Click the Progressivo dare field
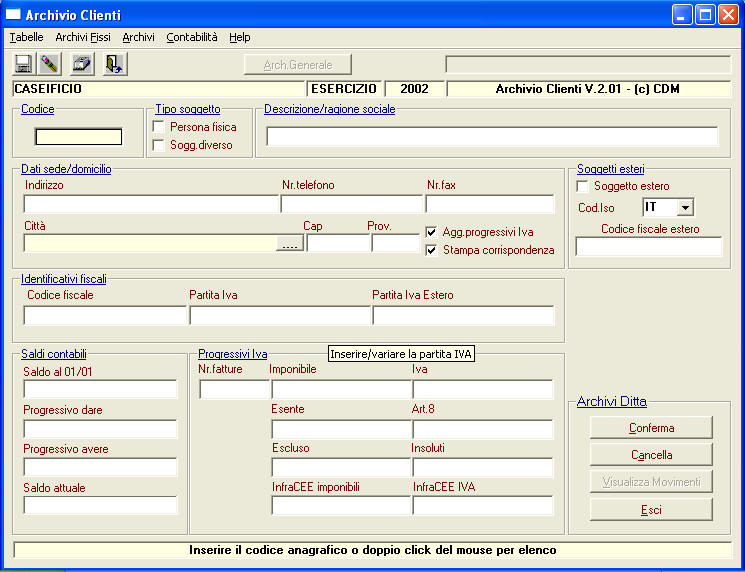The width and height of the screenshot is (745, 572). tap(100, 429)
